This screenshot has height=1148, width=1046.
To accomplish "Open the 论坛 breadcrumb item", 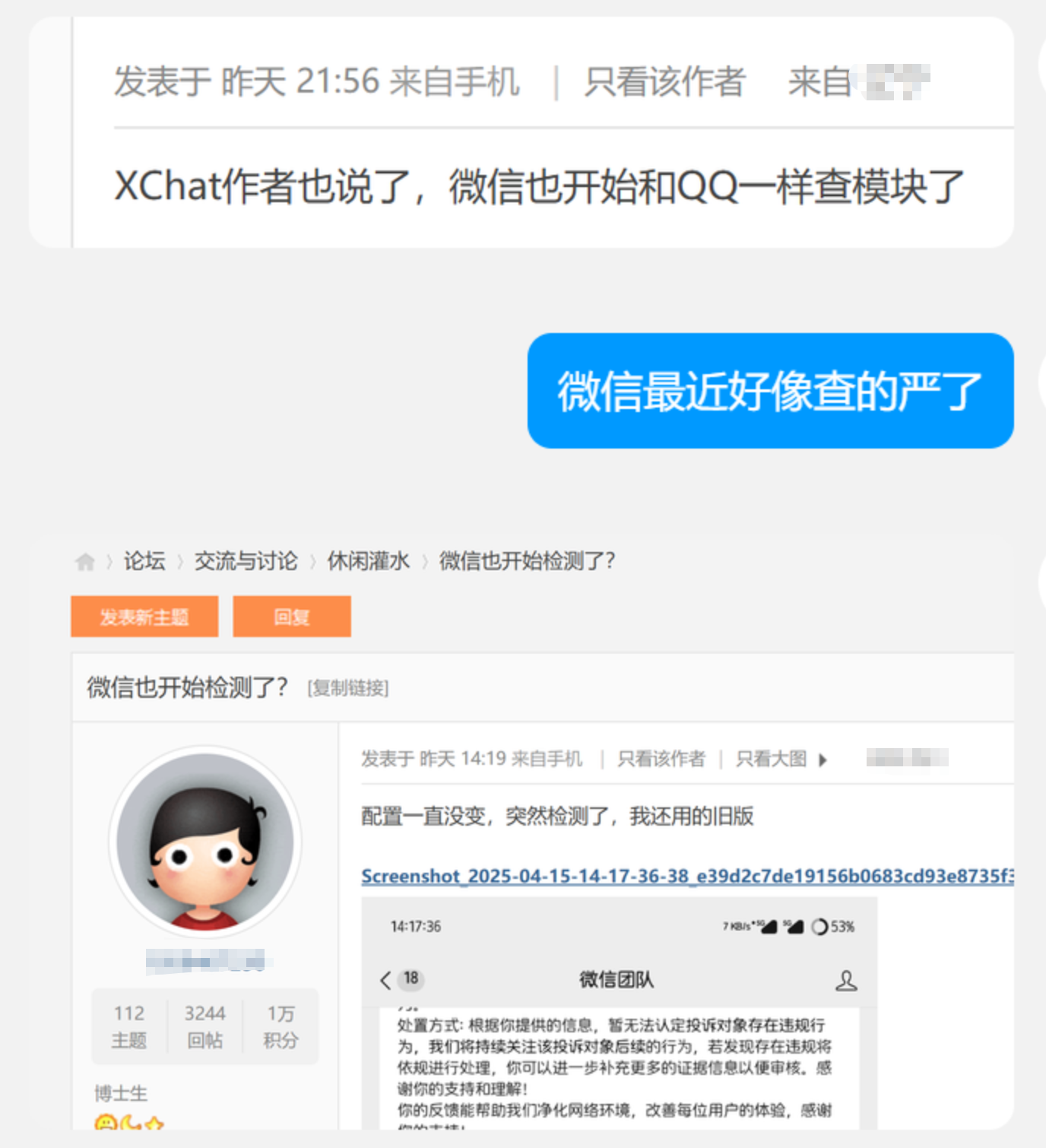I will pyautogui.click(x=144, y=561).
